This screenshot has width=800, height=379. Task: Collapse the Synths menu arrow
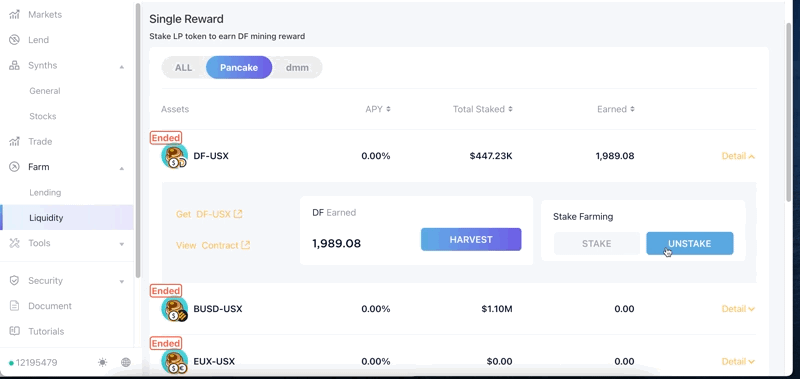coord(121,66)
